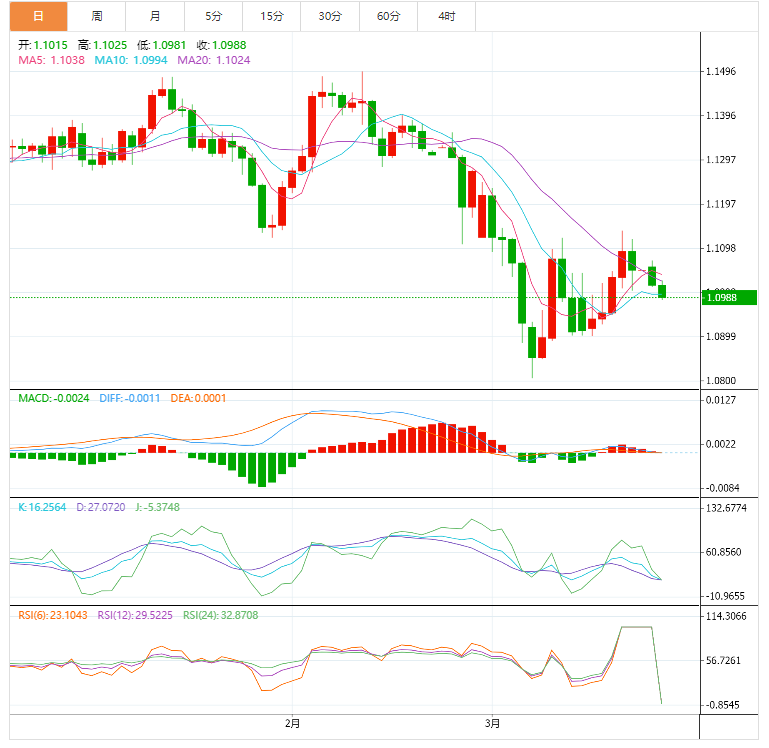769x748 pixels.
Task: Switch to the 周 weekly tab
Action: [97, 16]
